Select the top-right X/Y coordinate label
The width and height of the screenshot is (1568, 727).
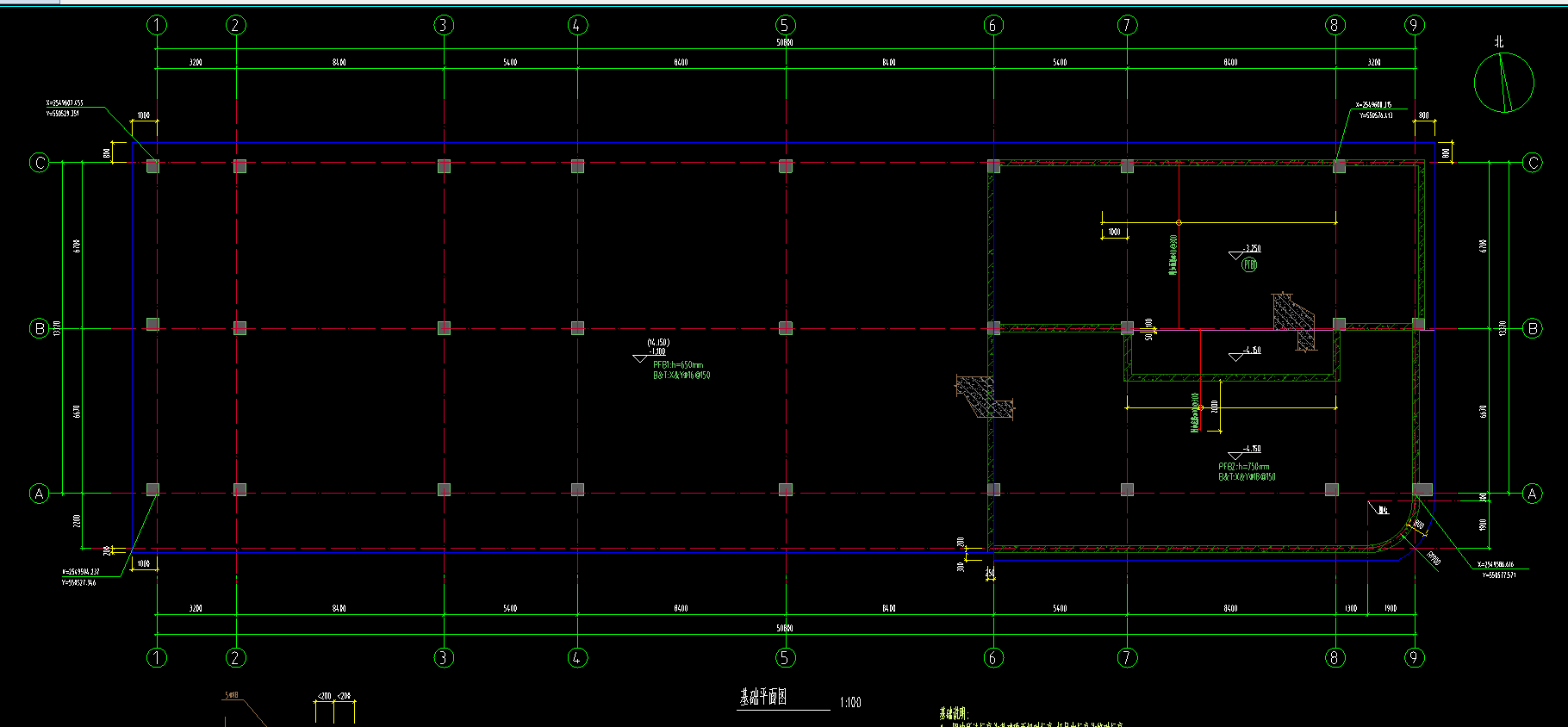(1375, 109)
